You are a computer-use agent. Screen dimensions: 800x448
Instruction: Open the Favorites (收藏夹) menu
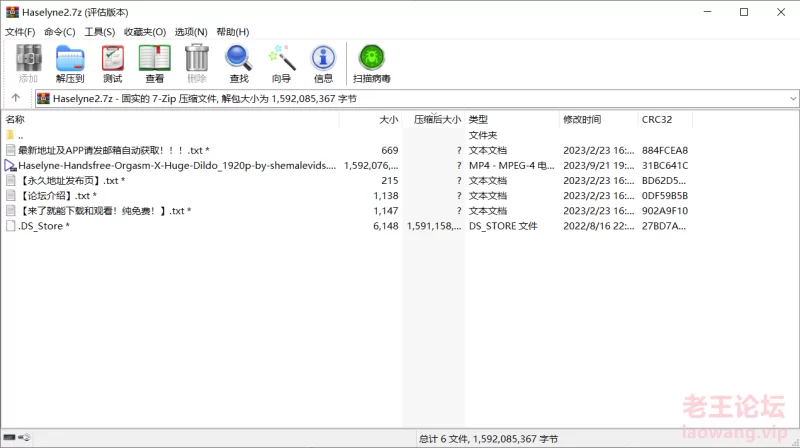pos(145,32)
